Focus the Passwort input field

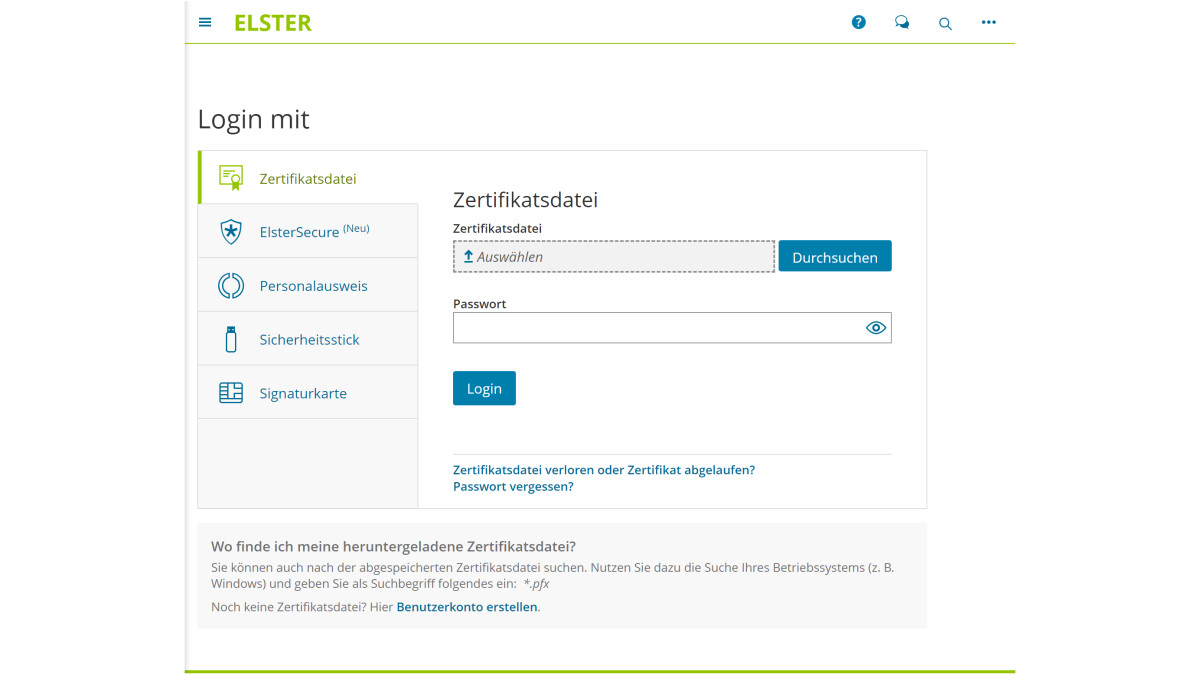672,328
